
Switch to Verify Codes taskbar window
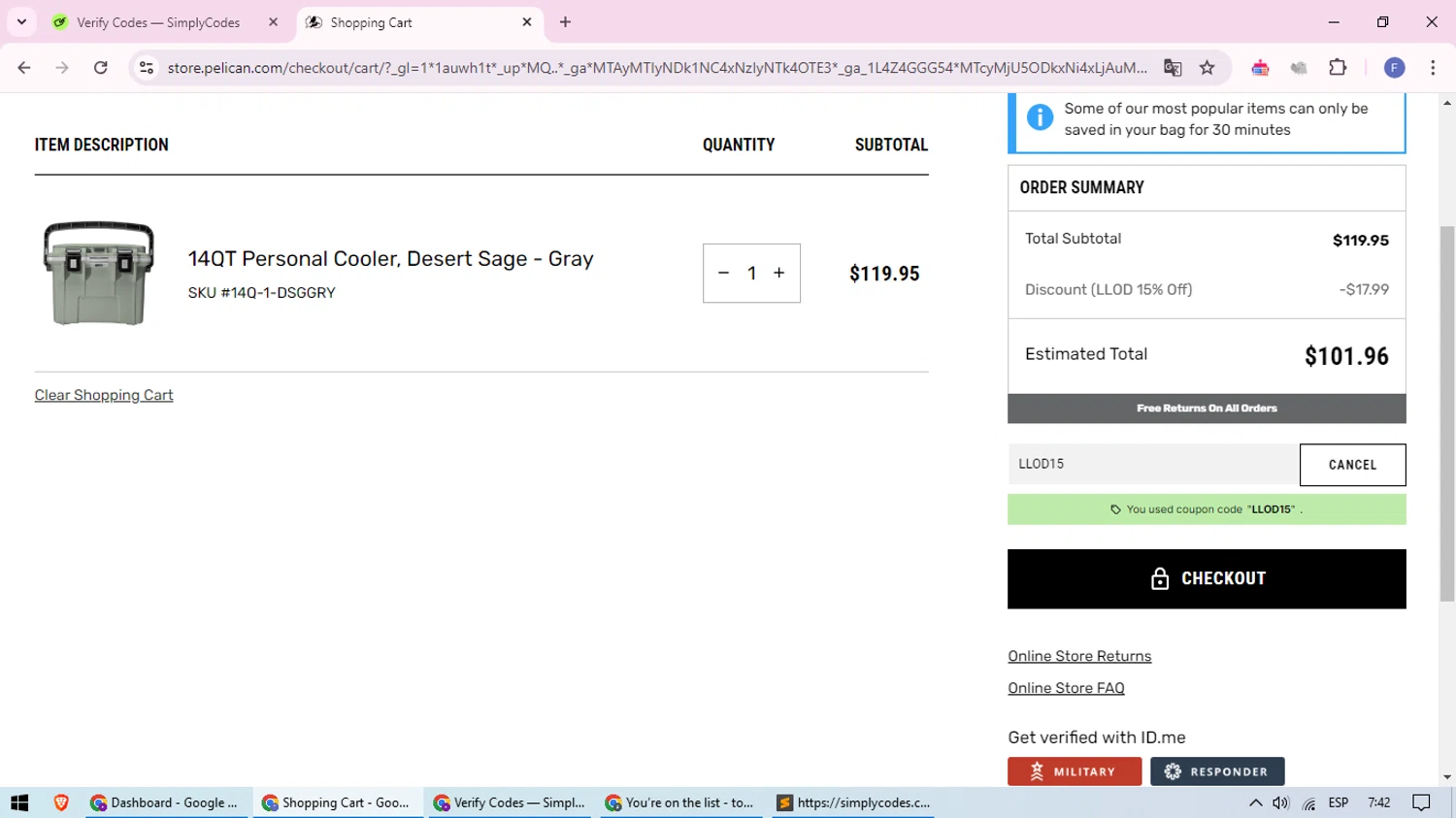point(509,802)
